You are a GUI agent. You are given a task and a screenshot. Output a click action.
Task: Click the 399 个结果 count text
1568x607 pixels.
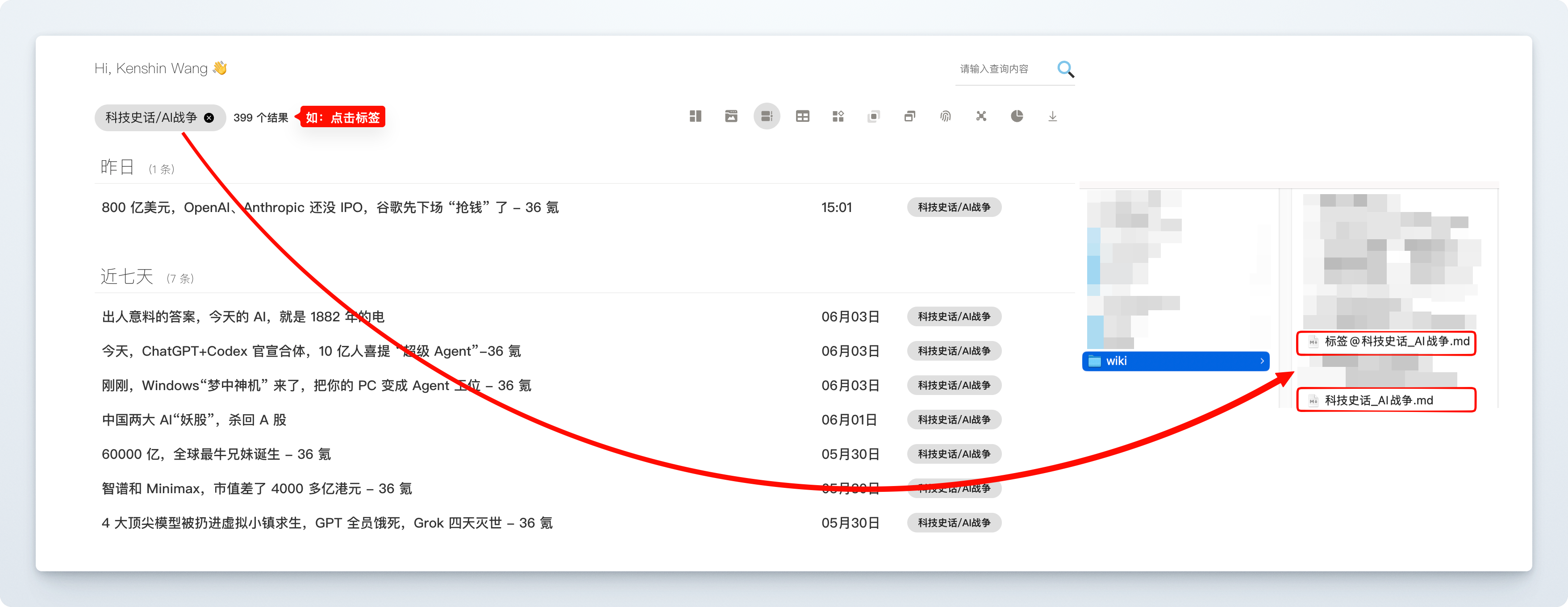coord(261,118)
